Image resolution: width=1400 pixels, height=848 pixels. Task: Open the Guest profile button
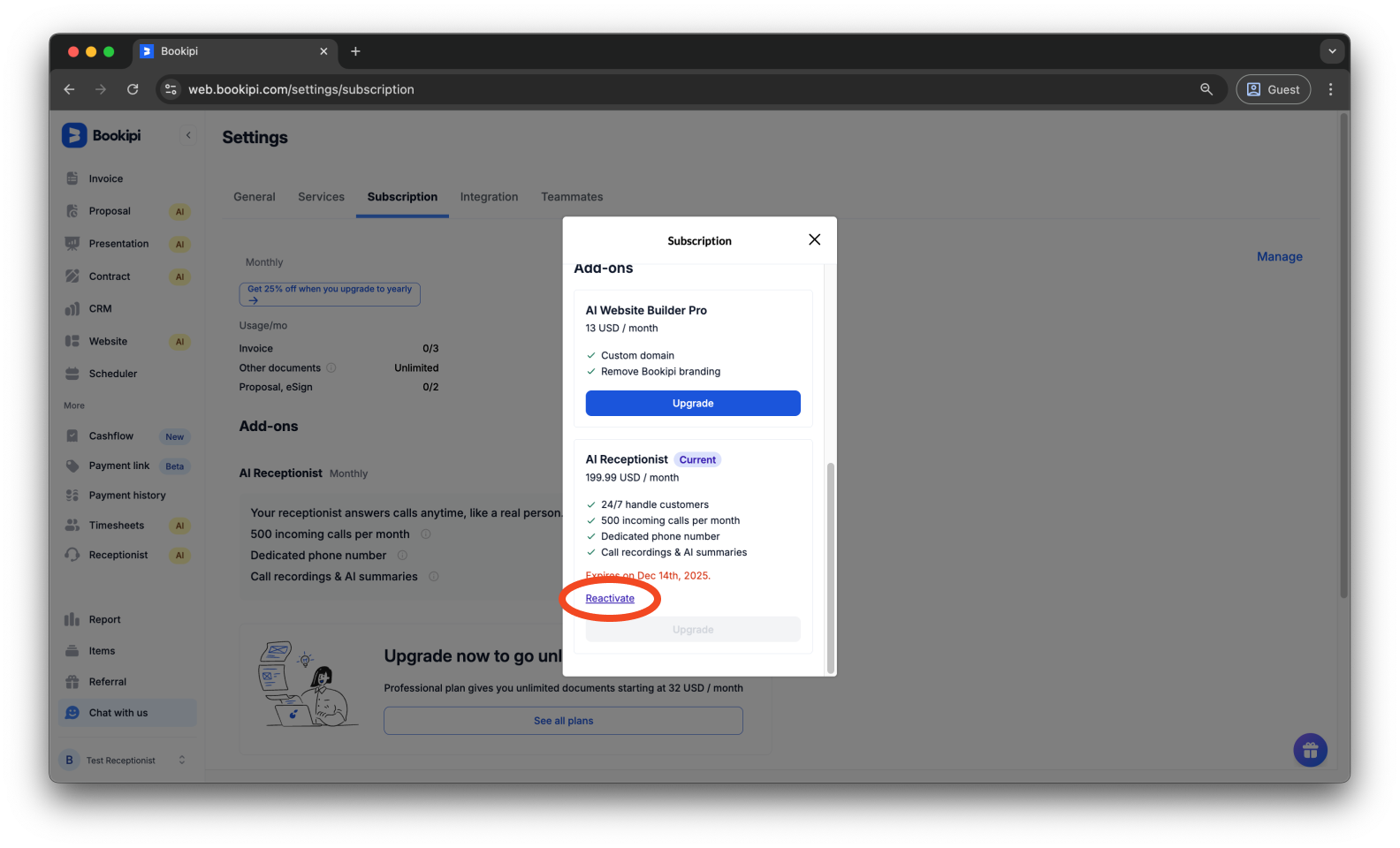click(x=1273, y=89)
